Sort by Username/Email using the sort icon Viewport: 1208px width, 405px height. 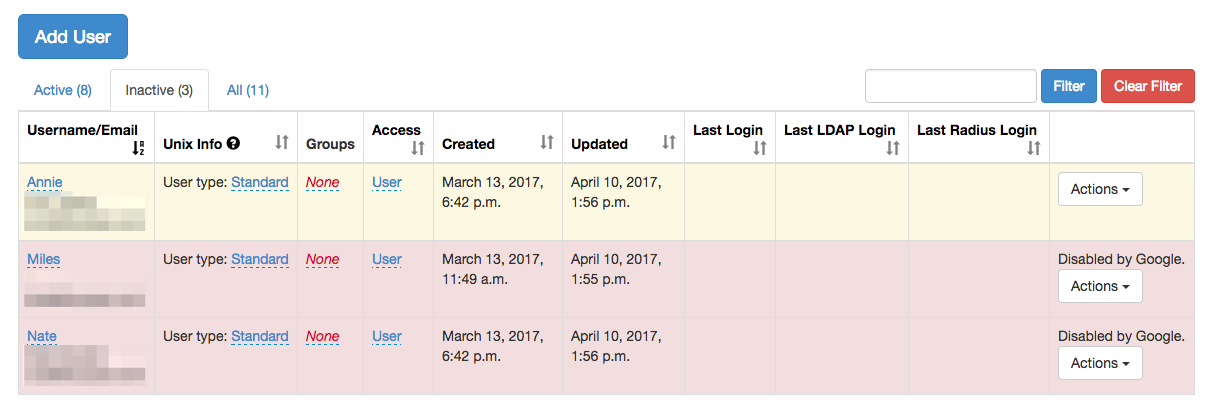pos(138,148)
